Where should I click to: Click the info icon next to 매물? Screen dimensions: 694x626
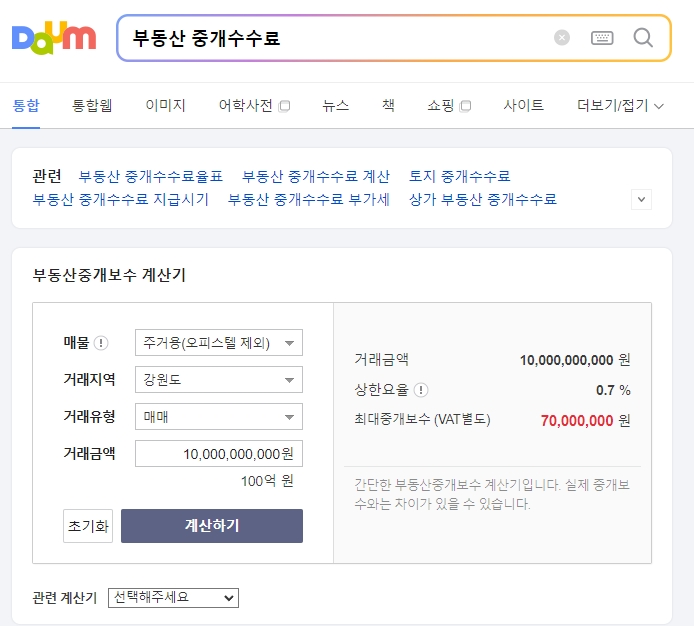101,343
